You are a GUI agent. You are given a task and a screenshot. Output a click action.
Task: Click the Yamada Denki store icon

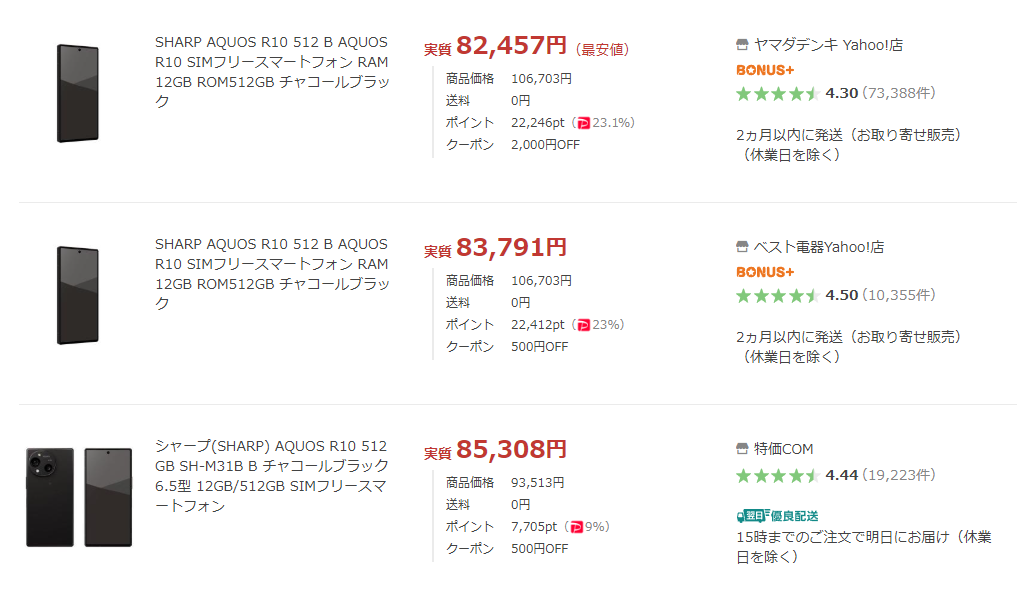tap(741, 45)
